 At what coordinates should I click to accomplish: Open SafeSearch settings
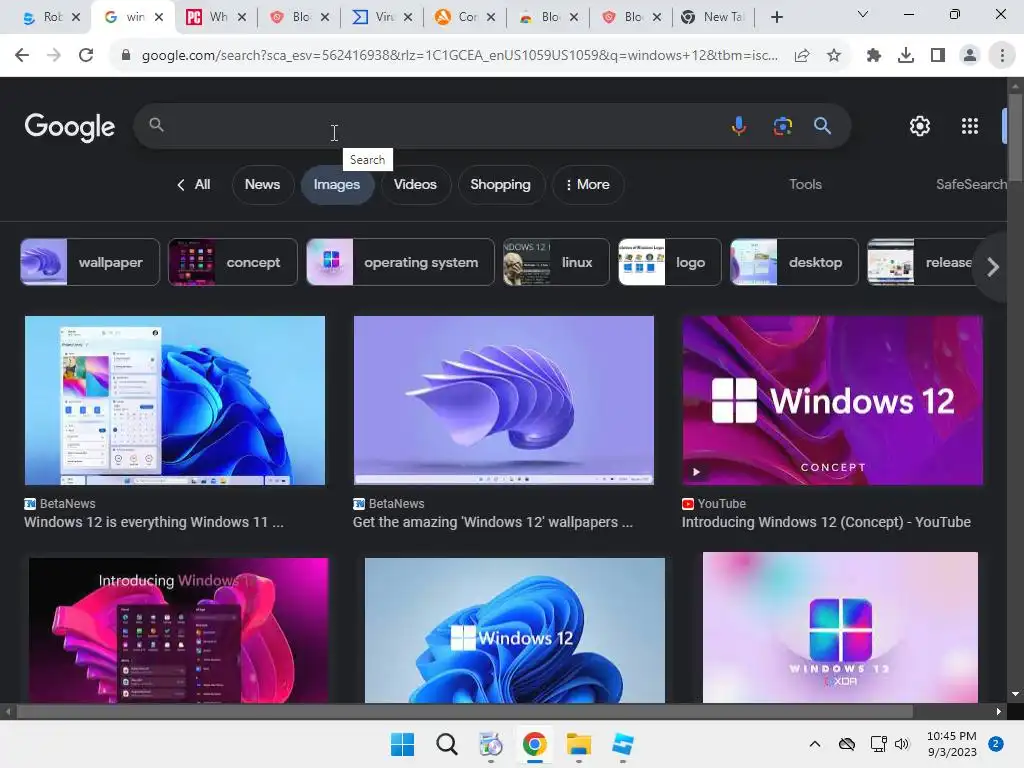[x=971, y=185]
